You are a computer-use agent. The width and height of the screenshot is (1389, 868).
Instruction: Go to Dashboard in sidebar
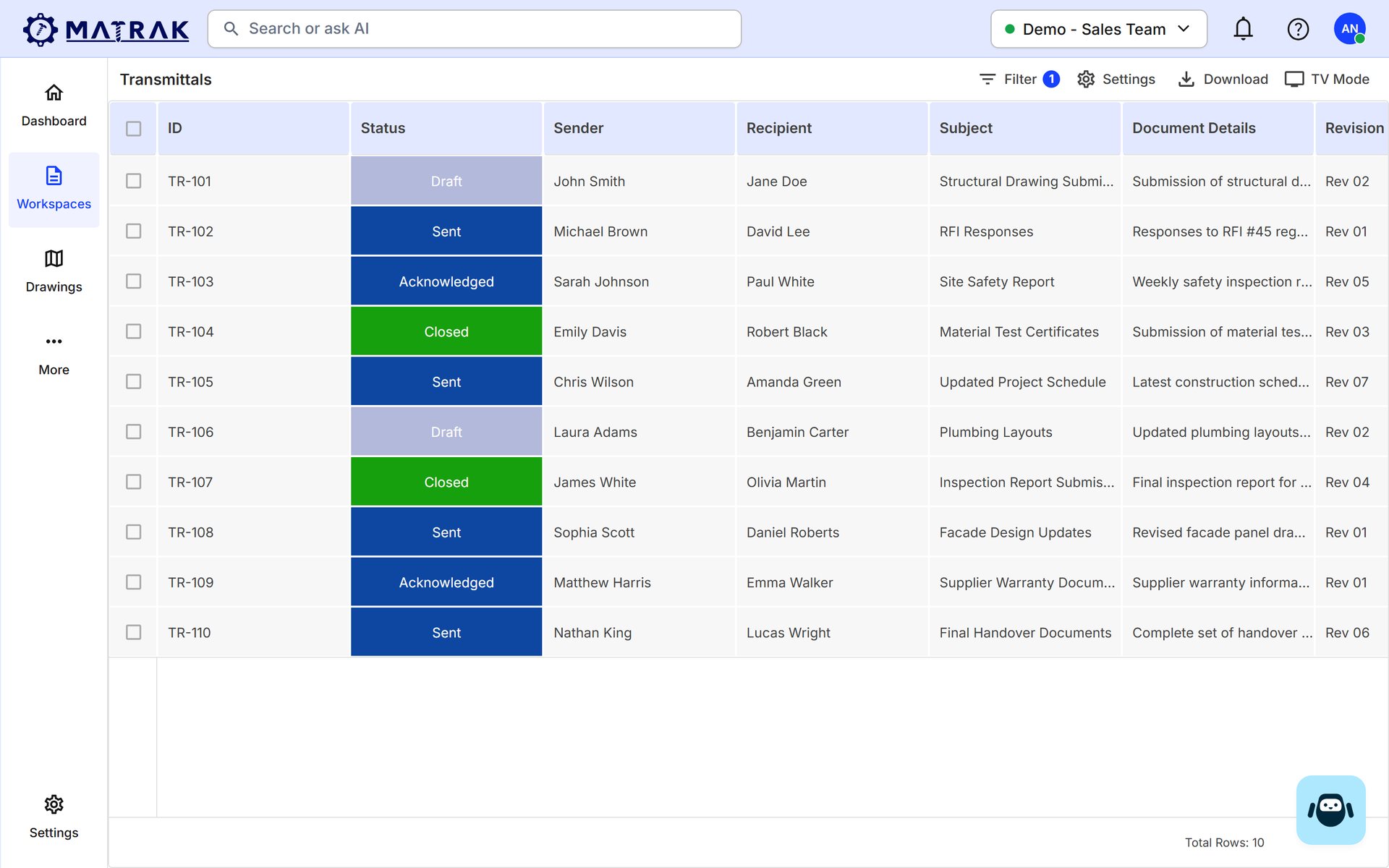[54, 106]
